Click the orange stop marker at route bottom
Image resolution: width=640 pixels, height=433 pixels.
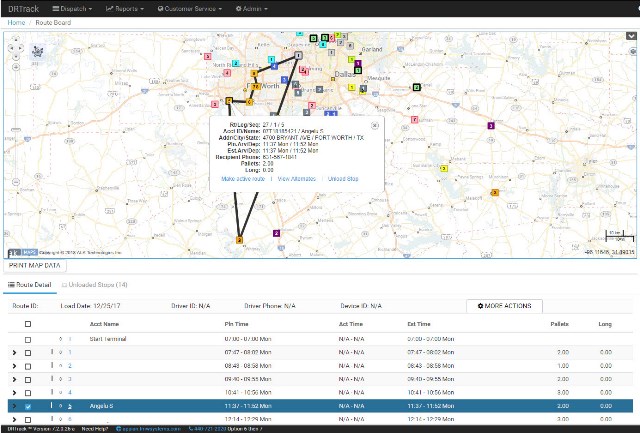[239, 240]
